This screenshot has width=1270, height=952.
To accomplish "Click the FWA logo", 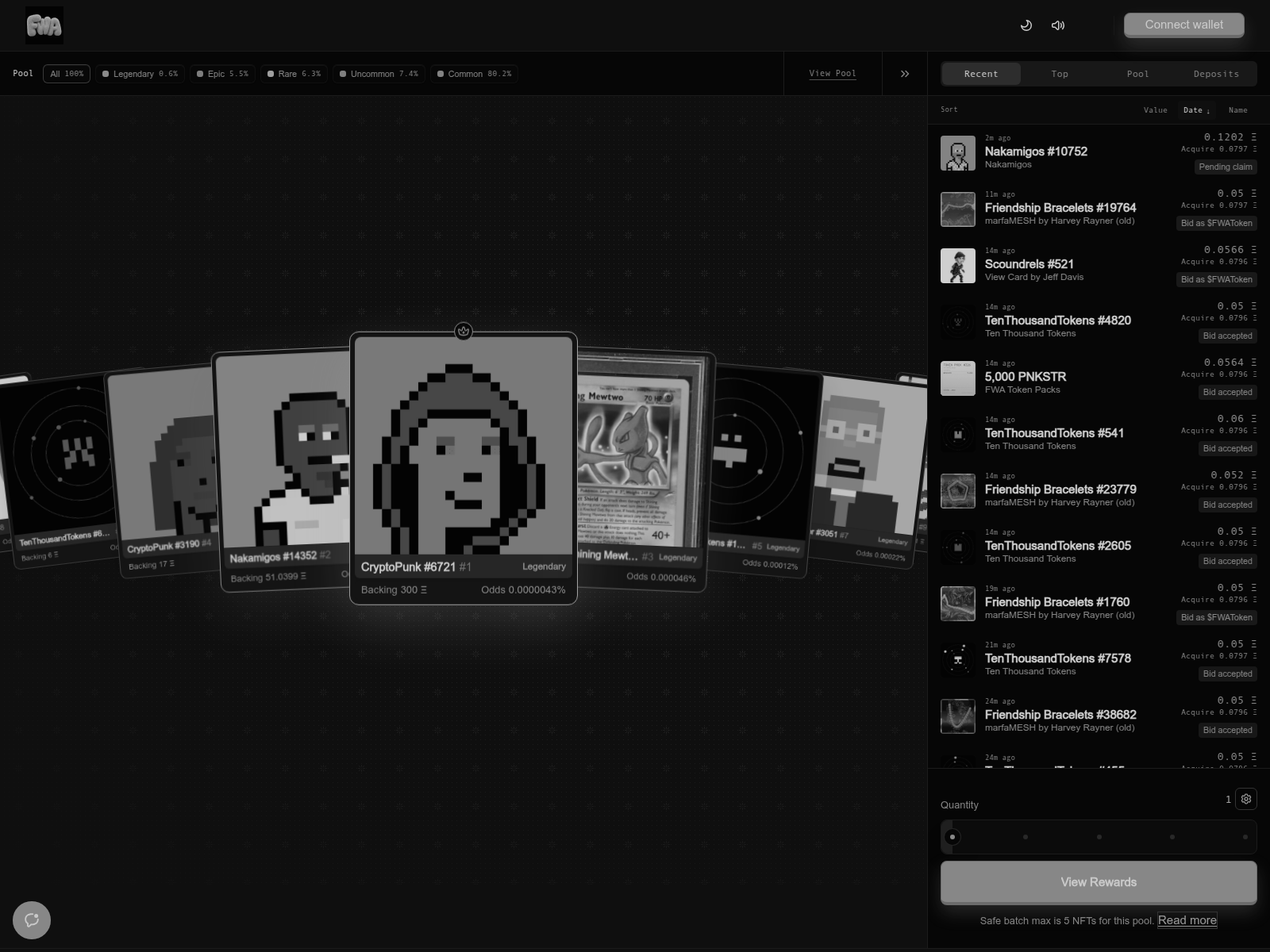I will pyautogui.click(x=44, y=25).
